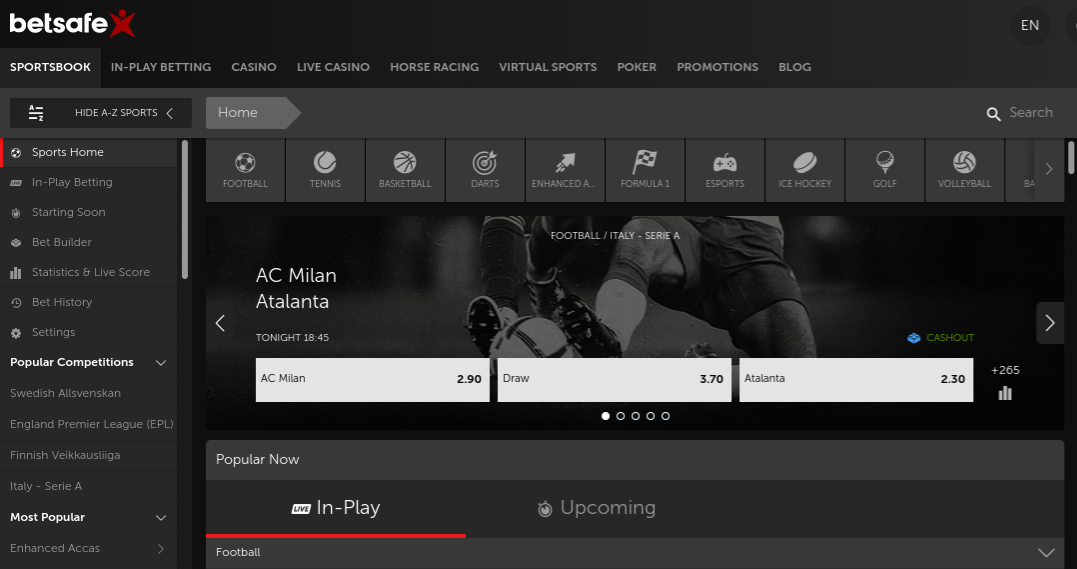1077x569 pixels.
Task: Click the A-Z sort icon
Action: click(36, 113)
